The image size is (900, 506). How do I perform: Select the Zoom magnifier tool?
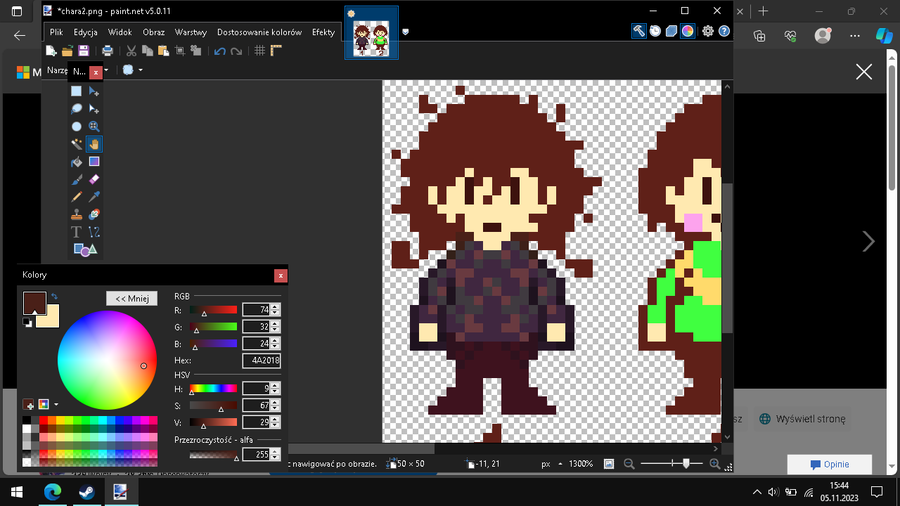(x=94, y=126)
